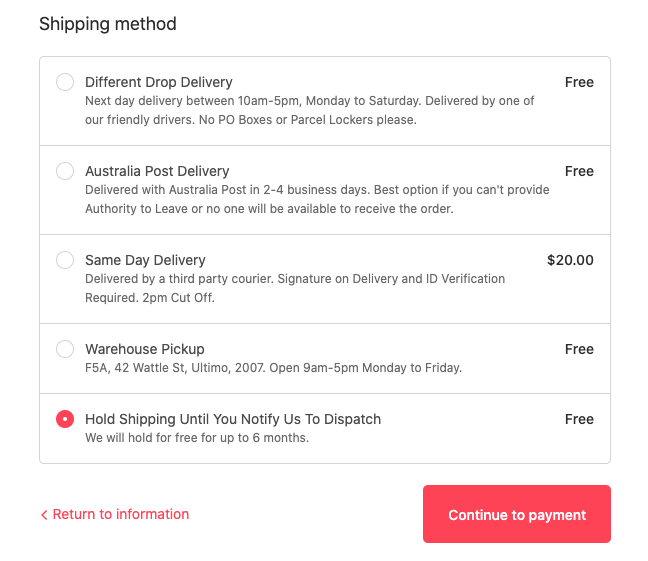Click the $20.00 price of Same Day Delivery
The width and height of the screenshot is (648, 561).
[x=570, y=260]
